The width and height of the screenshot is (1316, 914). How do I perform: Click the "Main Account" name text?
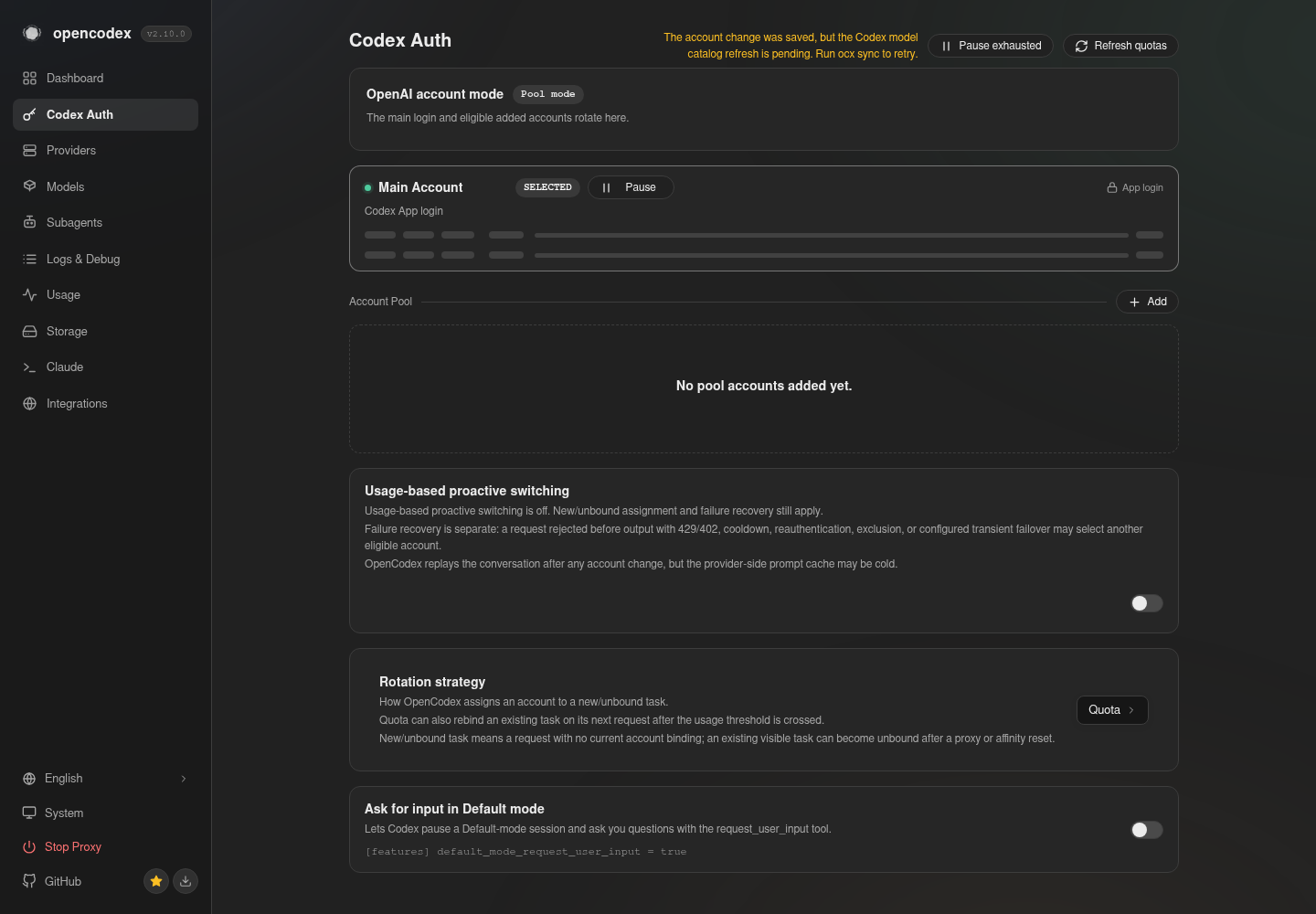(420, 187)
